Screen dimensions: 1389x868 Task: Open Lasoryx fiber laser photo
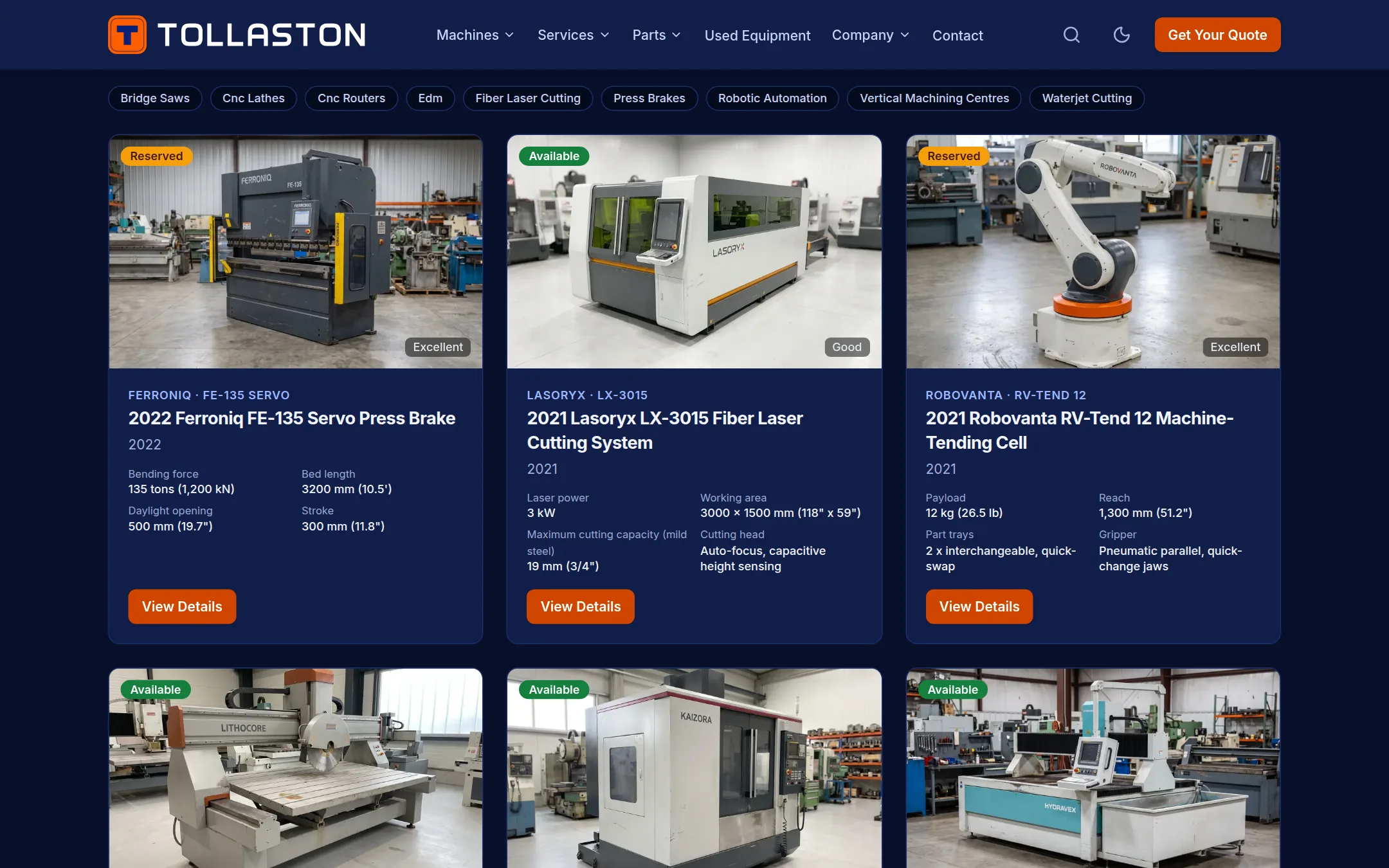(694, 251)
